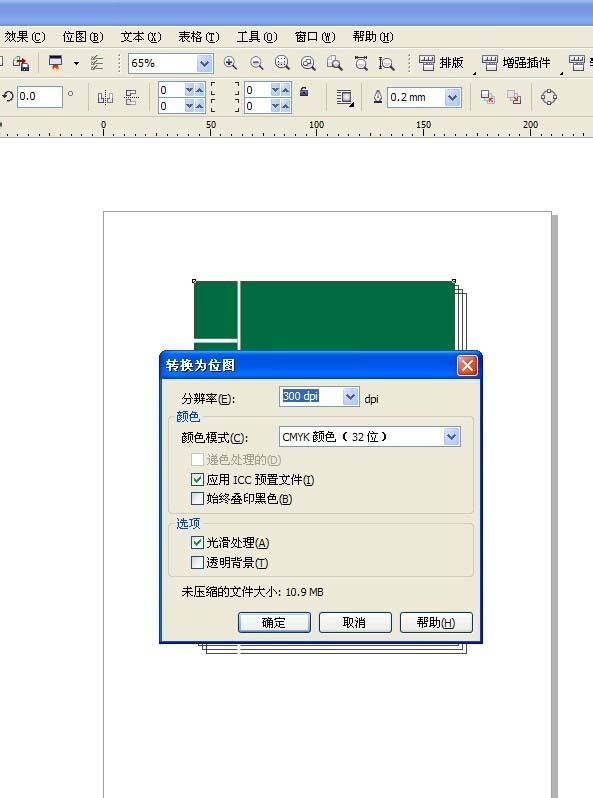Screen dimensions: 593x798
Task: Open the 文本 menu
Action: 141,37
